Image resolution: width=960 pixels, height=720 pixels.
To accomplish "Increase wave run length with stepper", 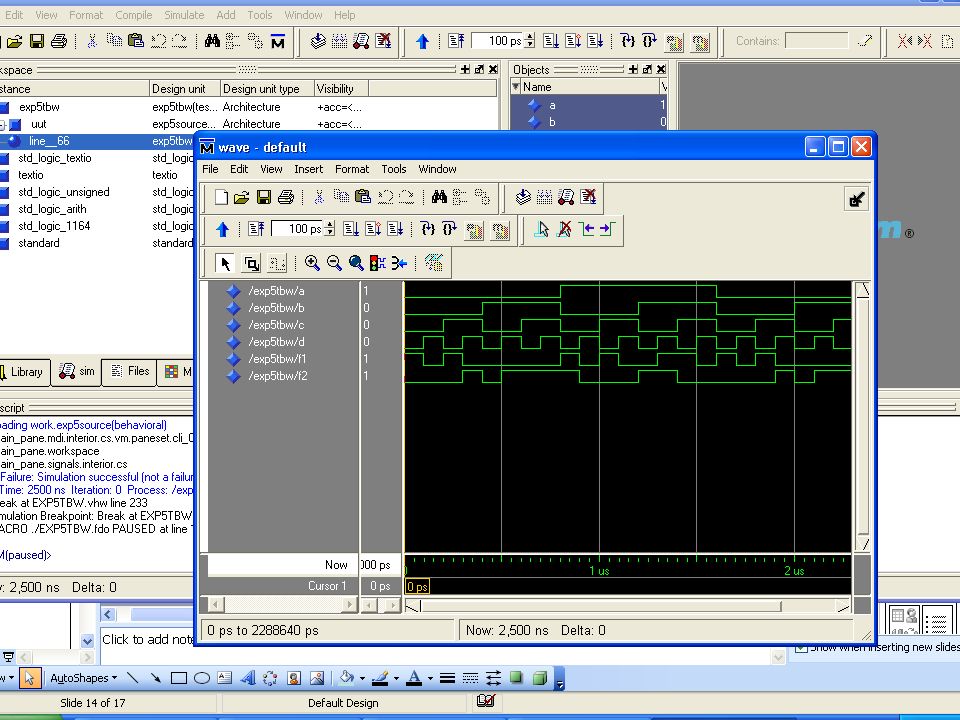I will click(330, 225).
